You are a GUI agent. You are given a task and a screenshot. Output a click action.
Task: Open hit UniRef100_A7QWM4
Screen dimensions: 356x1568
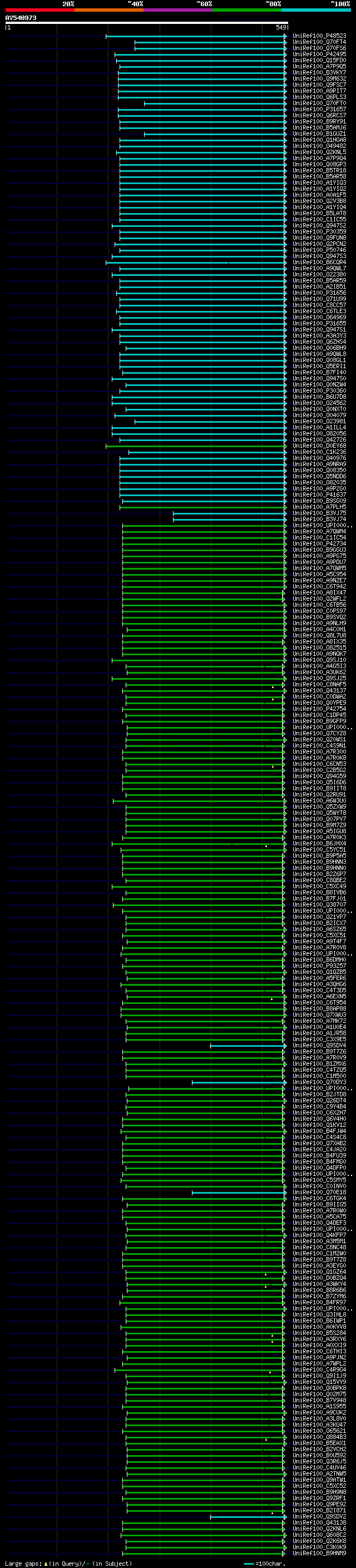(319, 531)
